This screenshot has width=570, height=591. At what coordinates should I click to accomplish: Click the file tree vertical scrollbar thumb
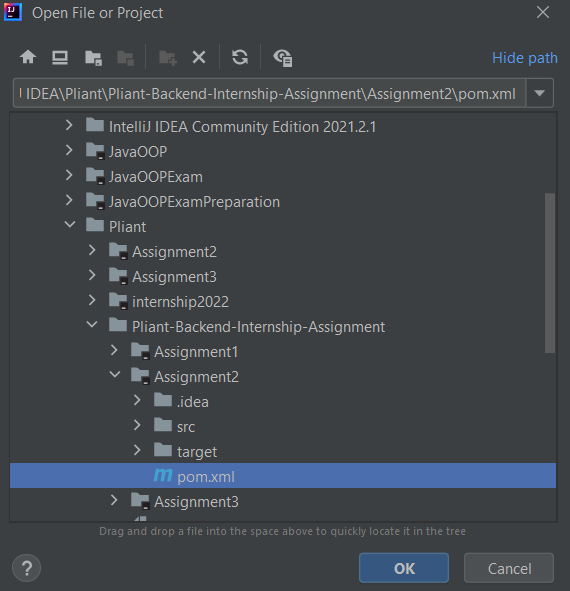[550, 273]
